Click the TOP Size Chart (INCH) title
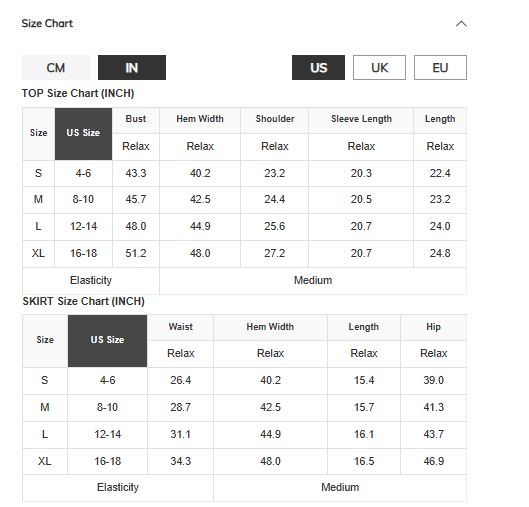 (x=78, y=93)
